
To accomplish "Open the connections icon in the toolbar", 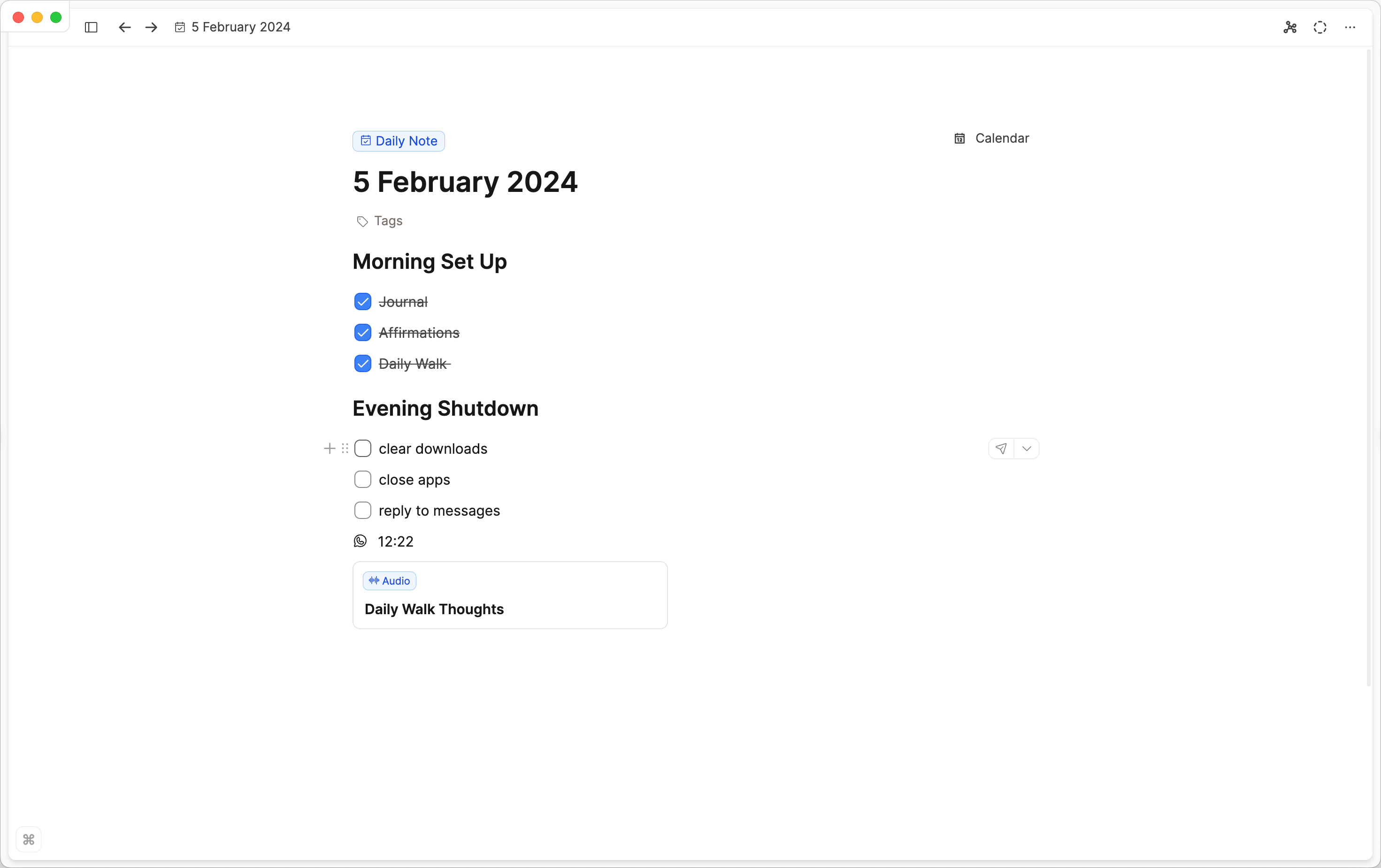I will (1290, 27).
